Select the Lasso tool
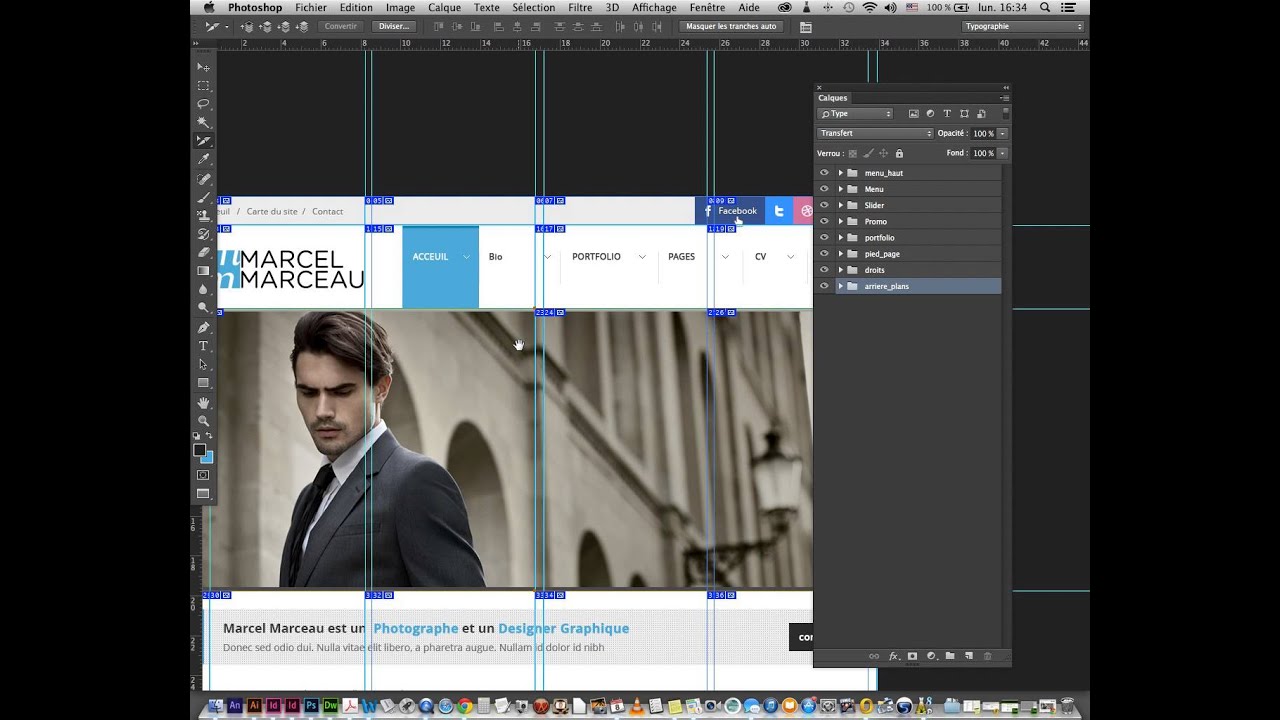 tap(203, 104)
